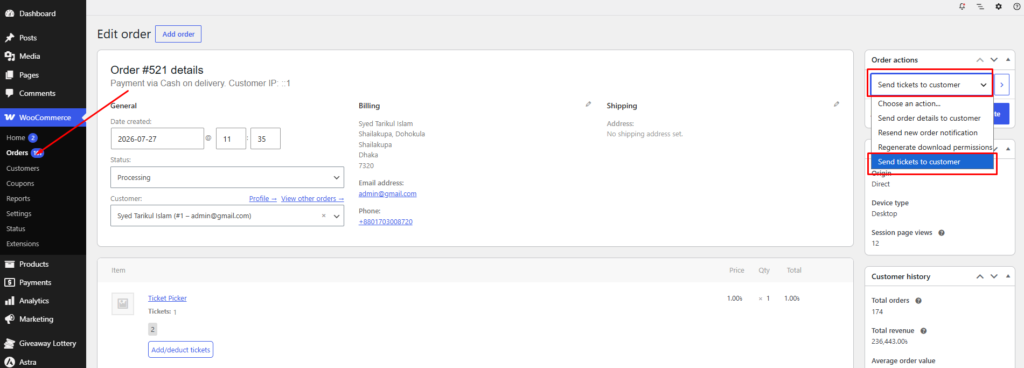Viewport: 1024px width, 368px height.
Task: Click the 'Order #521 details' heading
Action: [157, 70]
